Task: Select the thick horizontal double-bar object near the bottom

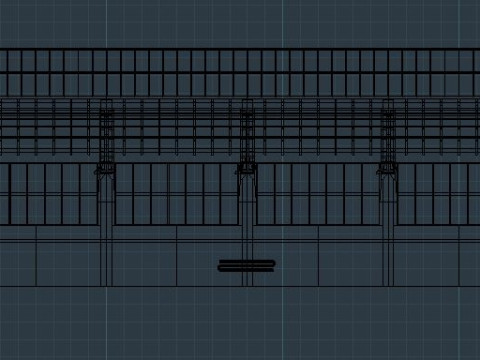Action: (x=246, y=266)
